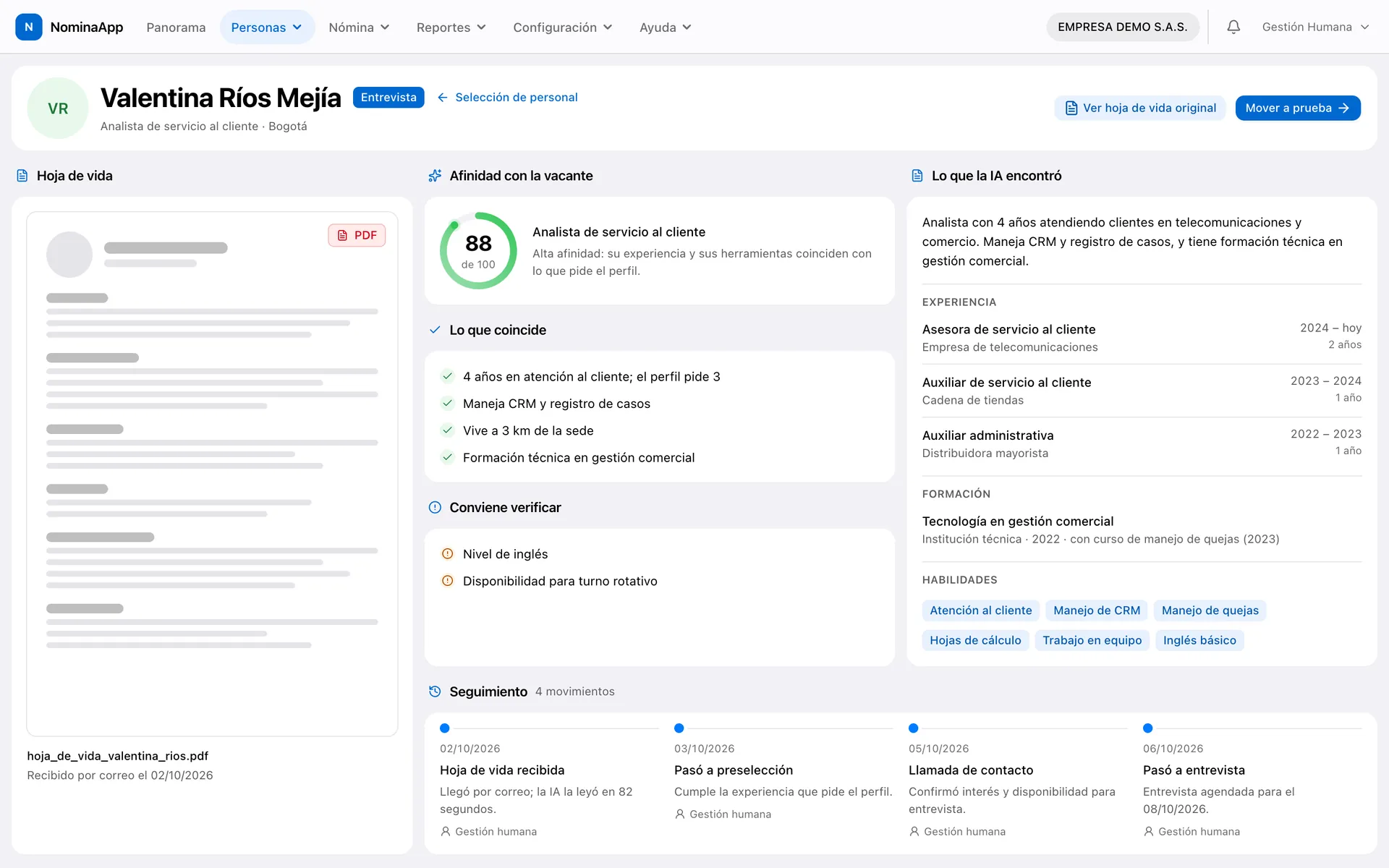Click the Lo que la IA encontró icon
Image resolution: width=1389 pixels, height=868 pixels.
pos(917,176)
